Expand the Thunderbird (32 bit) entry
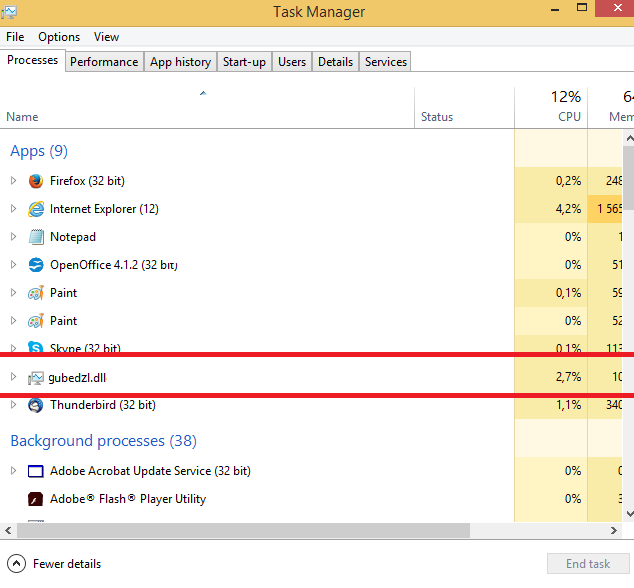The image size is (634, 588). pos(13,404)
